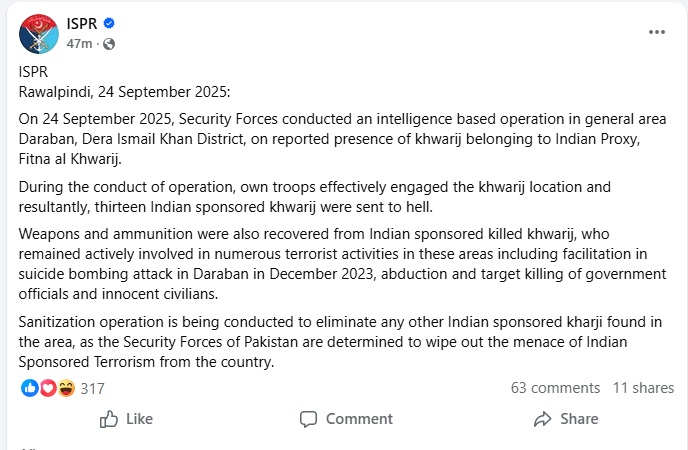Click the blue thumbs-up reaction icon
The image size is (688, 450).
(30, 388)
